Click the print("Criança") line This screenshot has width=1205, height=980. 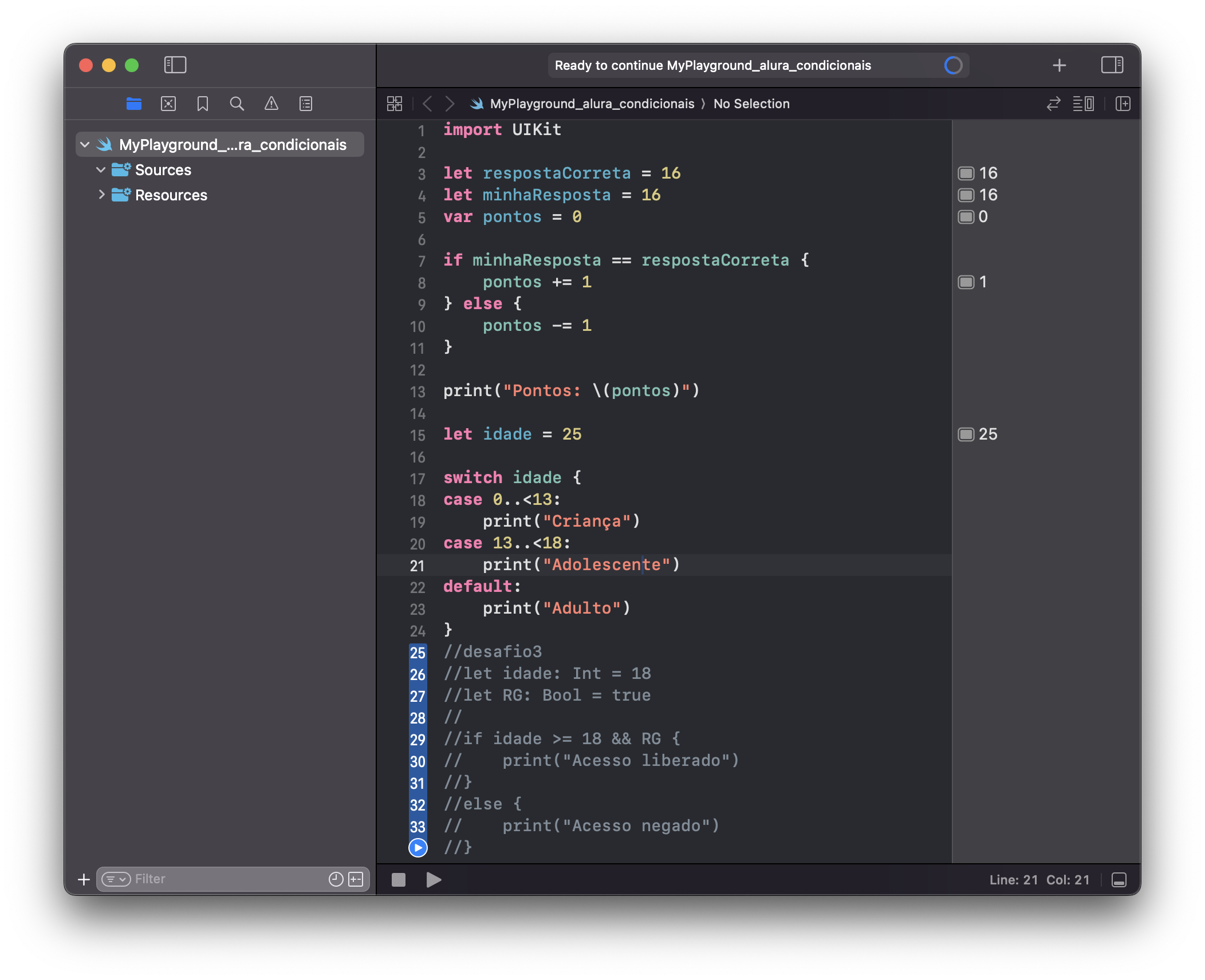coord(561,521)
